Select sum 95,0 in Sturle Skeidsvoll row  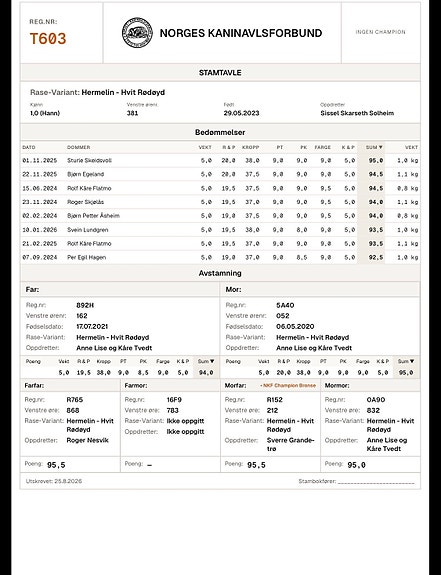(376, 161)
